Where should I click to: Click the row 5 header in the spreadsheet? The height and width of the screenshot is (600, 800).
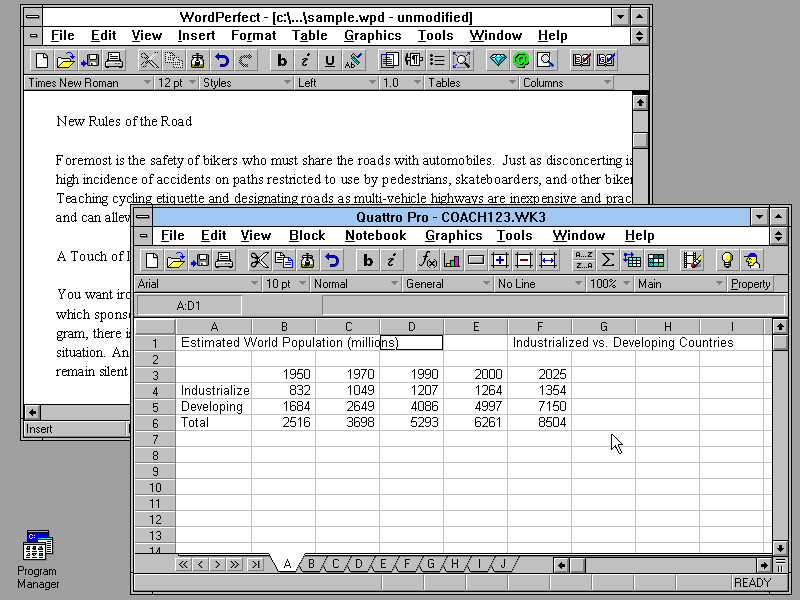[x=155, y=407]
